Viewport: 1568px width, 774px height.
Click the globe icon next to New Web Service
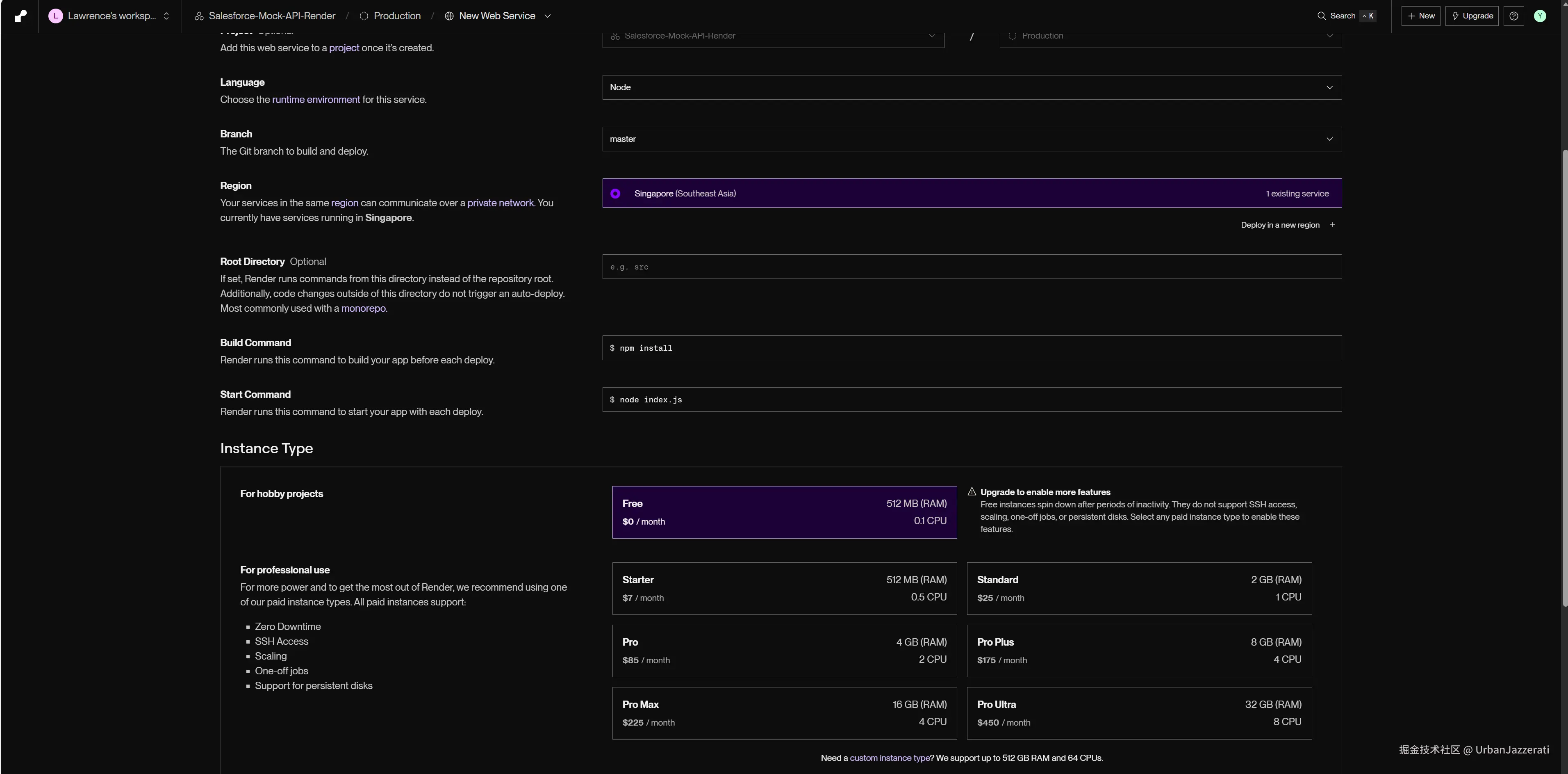click(449, 16)
